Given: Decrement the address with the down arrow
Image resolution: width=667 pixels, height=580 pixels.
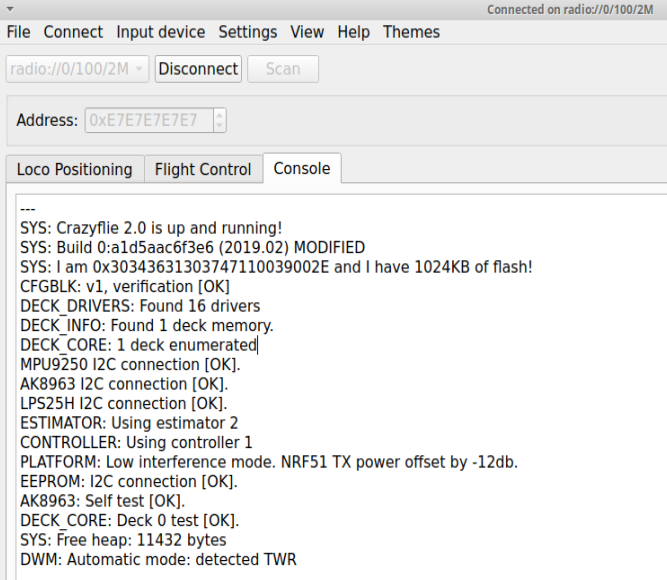Looking at the screenshot, I should [219, 126].
